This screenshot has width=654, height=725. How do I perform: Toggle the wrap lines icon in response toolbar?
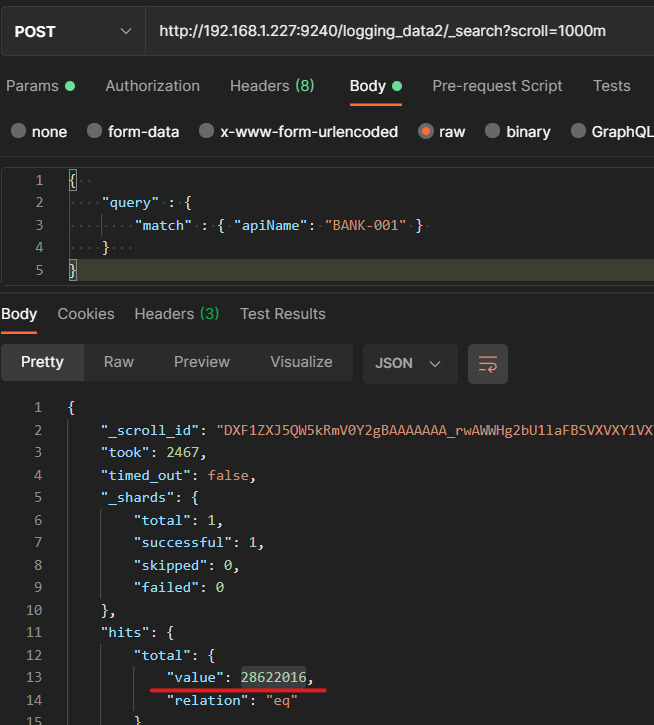pyautogui.click(x=487, y=363)
